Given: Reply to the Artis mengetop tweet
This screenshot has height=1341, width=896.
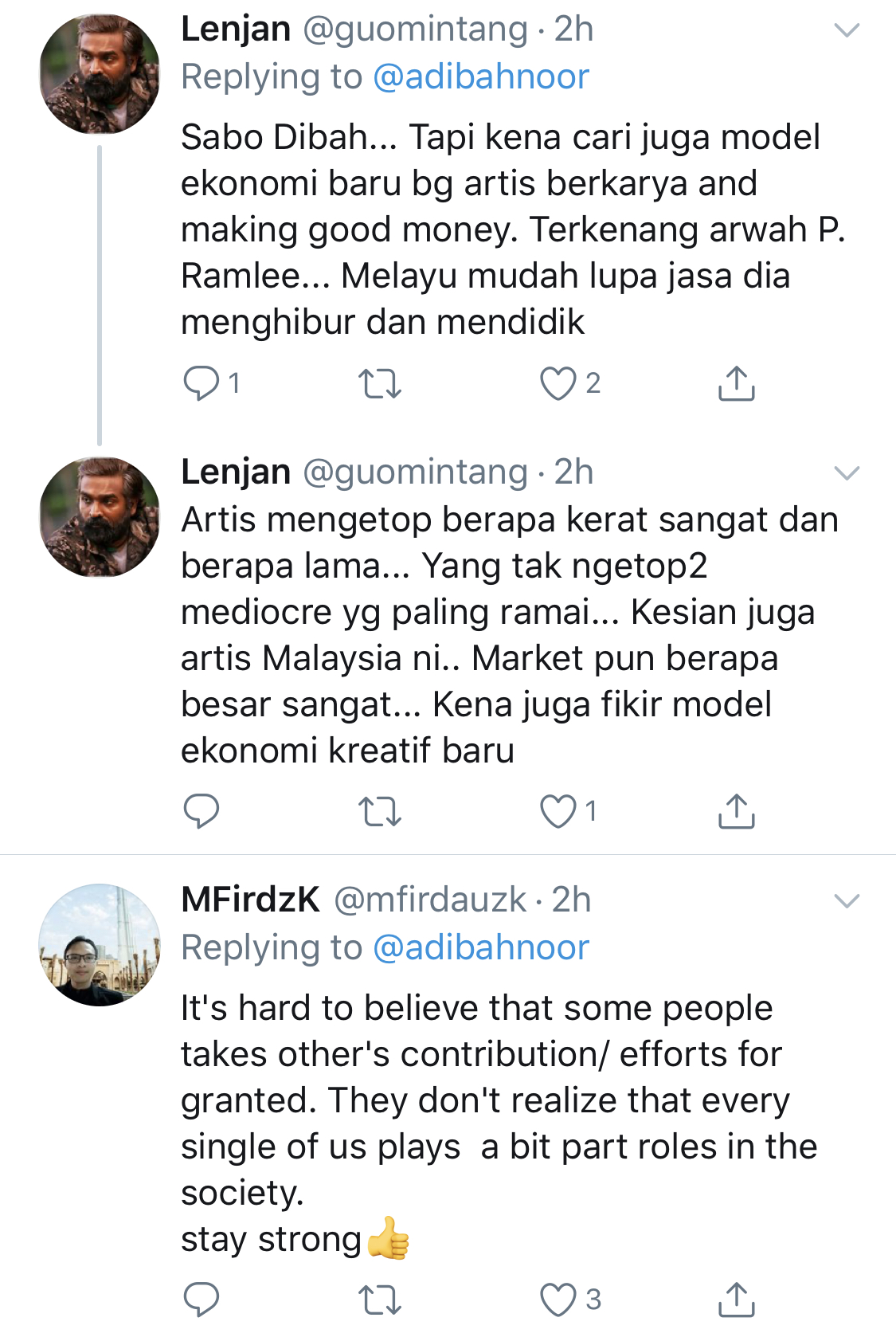Looking at the screenshot, I should [202, 811].
